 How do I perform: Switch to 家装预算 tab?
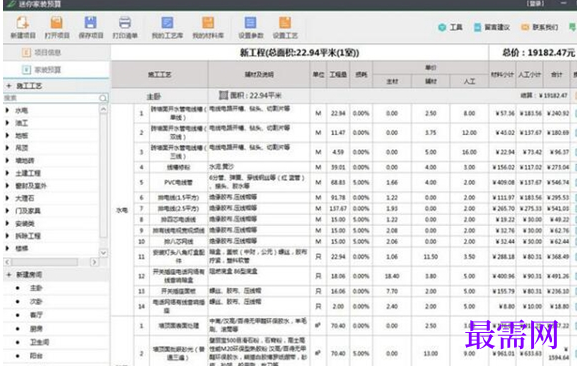point(42,70)
